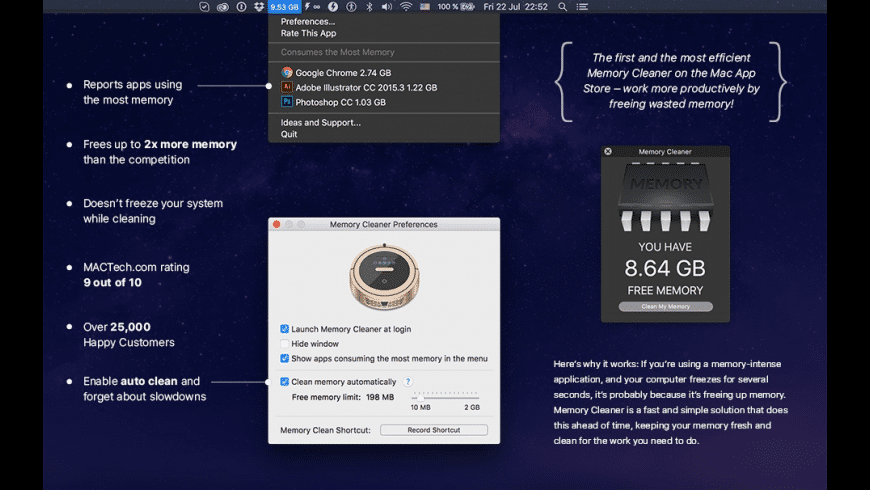This screenshot has width=870, height=490.
Task: Click the Over 25,000 Happy Customers text
Action: coord(129,335)
